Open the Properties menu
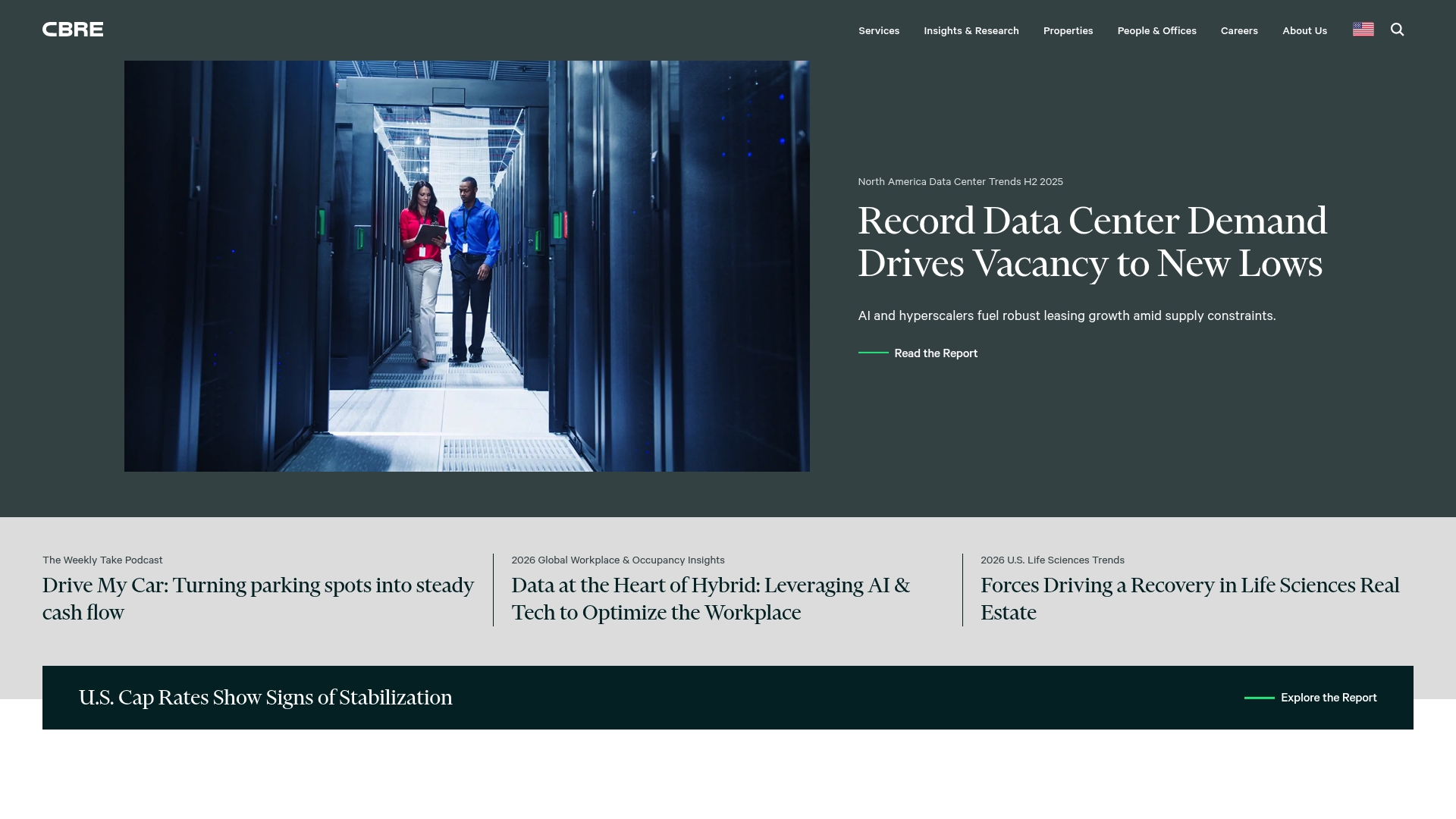 coord(1068,31)
